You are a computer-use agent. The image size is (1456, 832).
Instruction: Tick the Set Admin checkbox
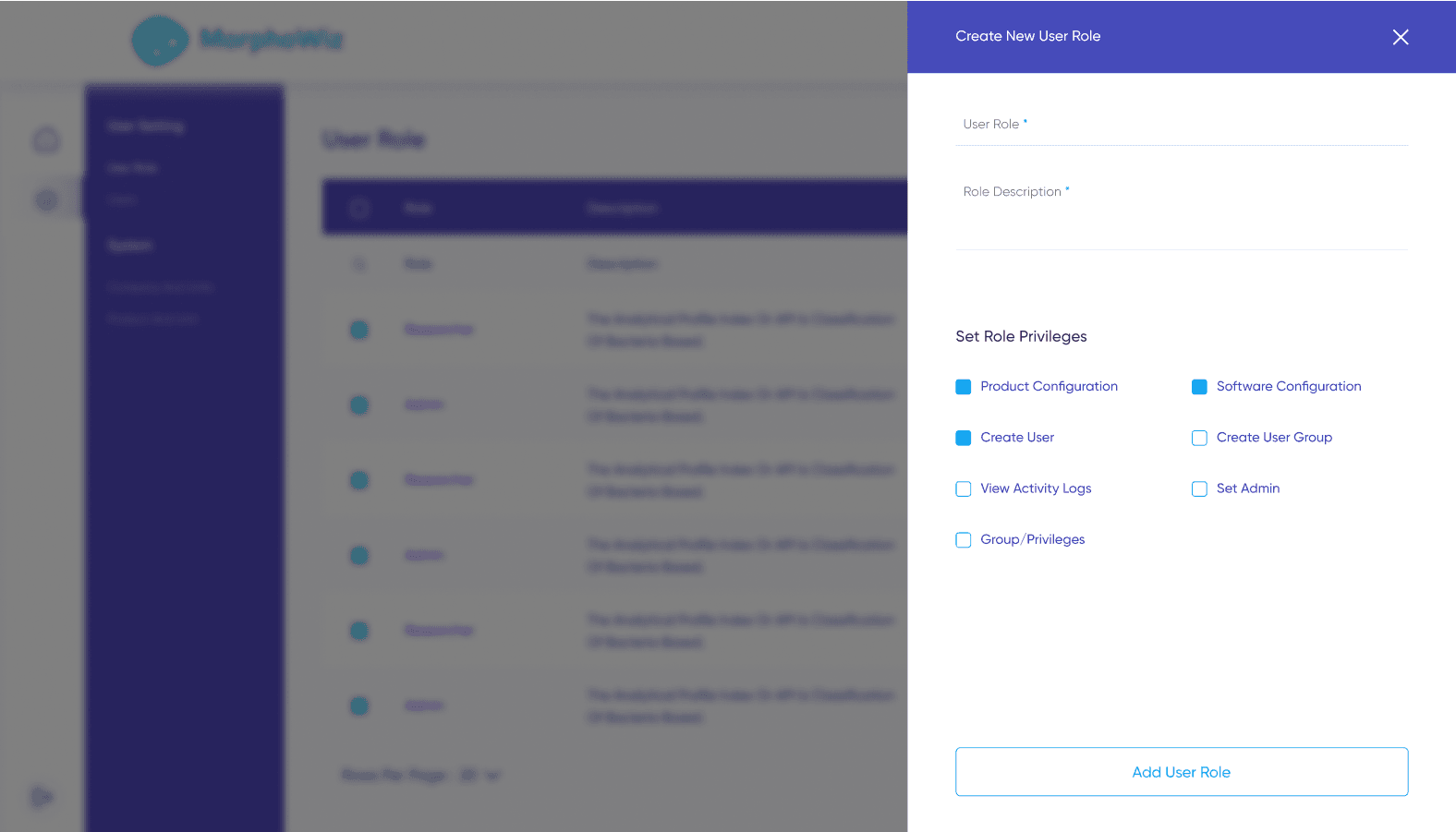coord(1199,488)
